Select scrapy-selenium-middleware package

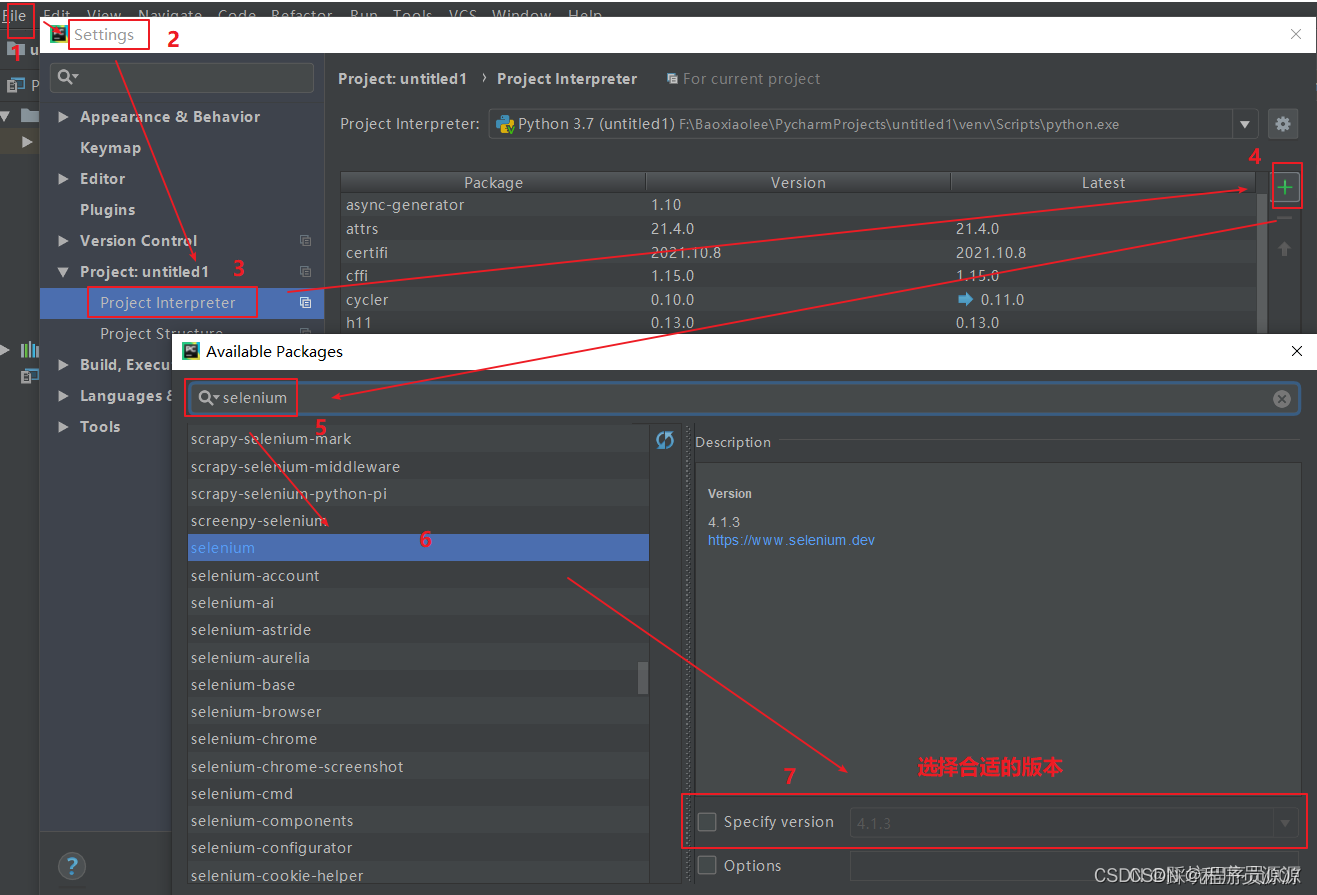(418, 467)
